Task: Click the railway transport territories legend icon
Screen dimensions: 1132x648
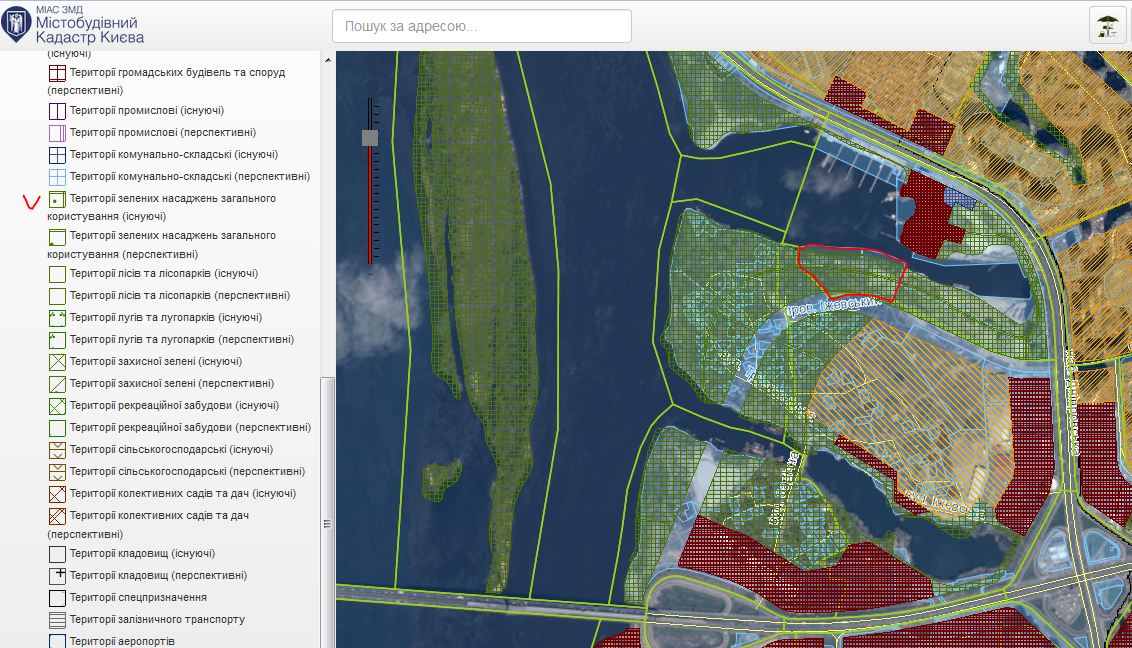Action: pos(57,620)
